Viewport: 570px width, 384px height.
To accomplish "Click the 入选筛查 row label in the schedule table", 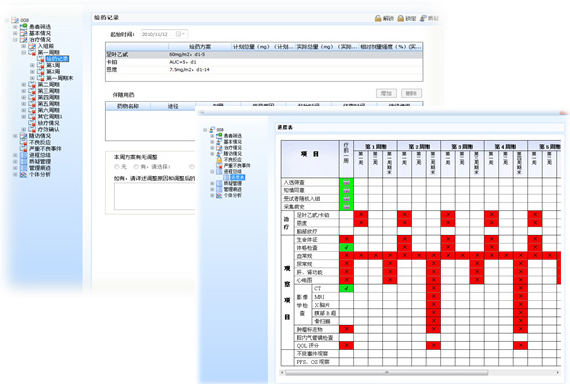I will coord(294,182).
